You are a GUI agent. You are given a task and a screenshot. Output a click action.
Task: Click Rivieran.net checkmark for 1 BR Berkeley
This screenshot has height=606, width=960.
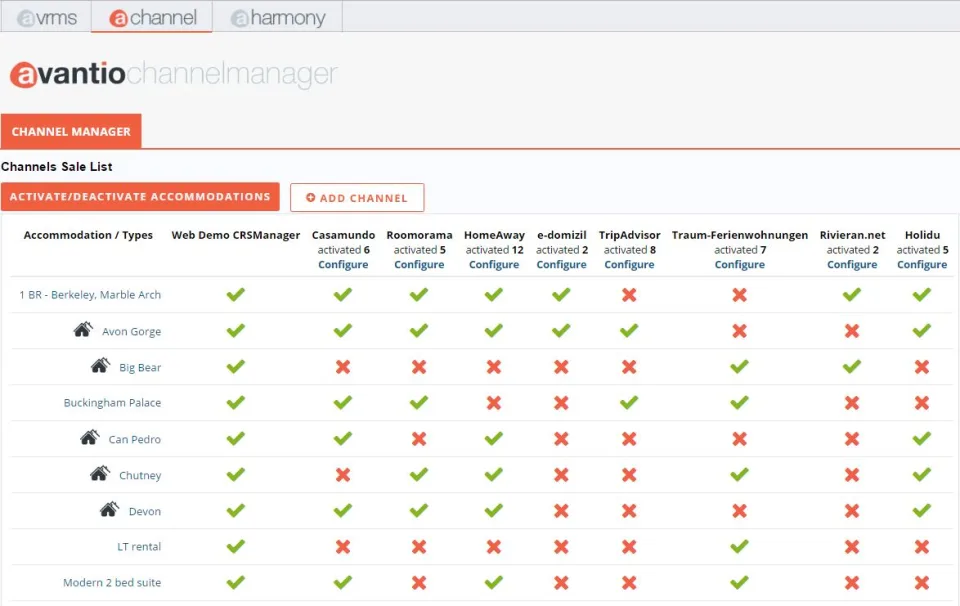click(x=852, y=294)
